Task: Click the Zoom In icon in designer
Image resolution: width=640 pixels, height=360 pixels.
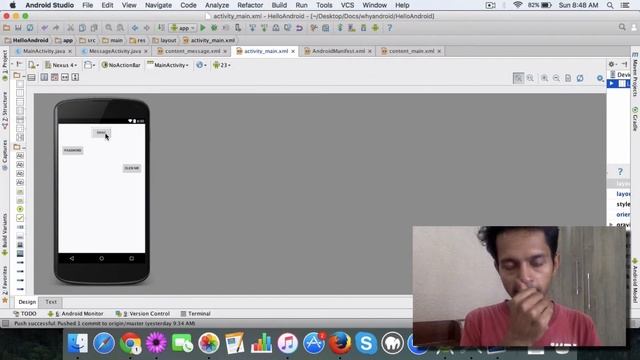Action: pos(544,78)
